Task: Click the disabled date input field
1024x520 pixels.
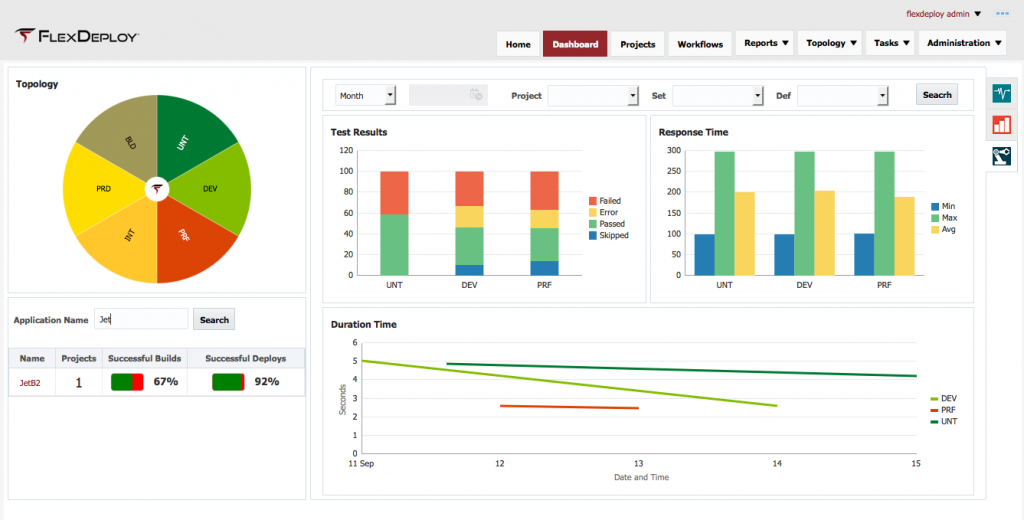Action: [x=448, y=95]
